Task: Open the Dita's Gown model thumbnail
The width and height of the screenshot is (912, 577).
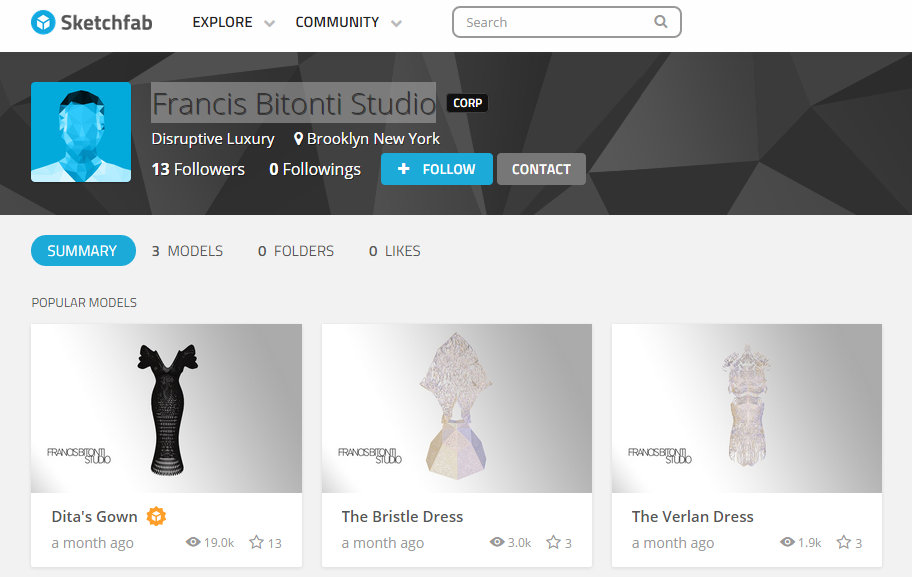Action: (x=166, y=408)
